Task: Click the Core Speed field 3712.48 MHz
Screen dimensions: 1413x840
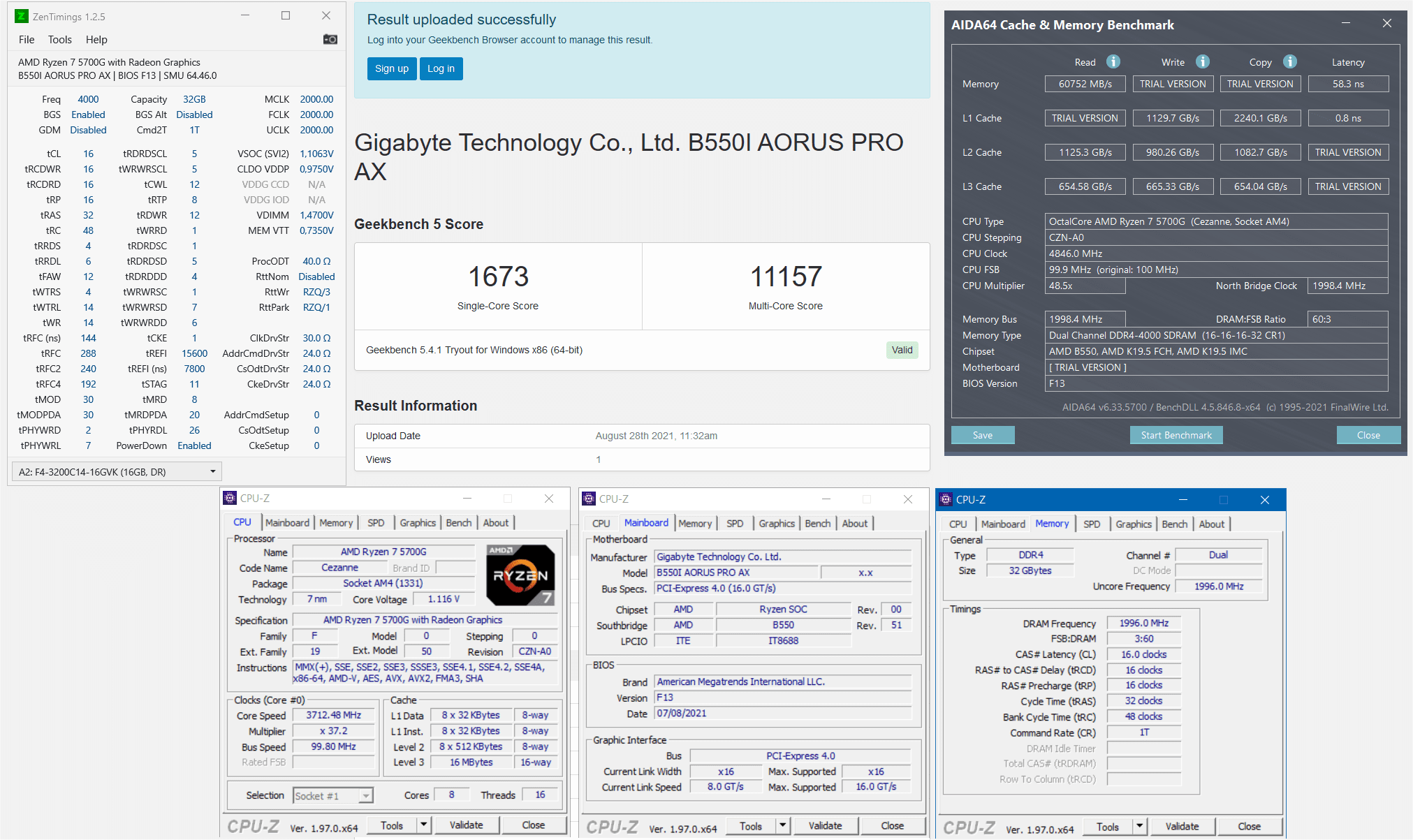Action: pyautogui.click(x=334, y=715)
